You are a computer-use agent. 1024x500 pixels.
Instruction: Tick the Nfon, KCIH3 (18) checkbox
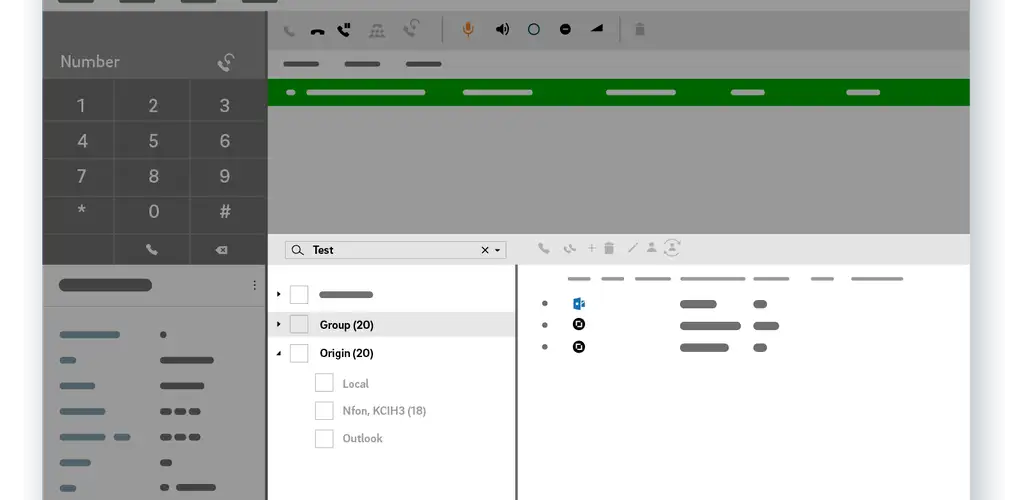324,410
